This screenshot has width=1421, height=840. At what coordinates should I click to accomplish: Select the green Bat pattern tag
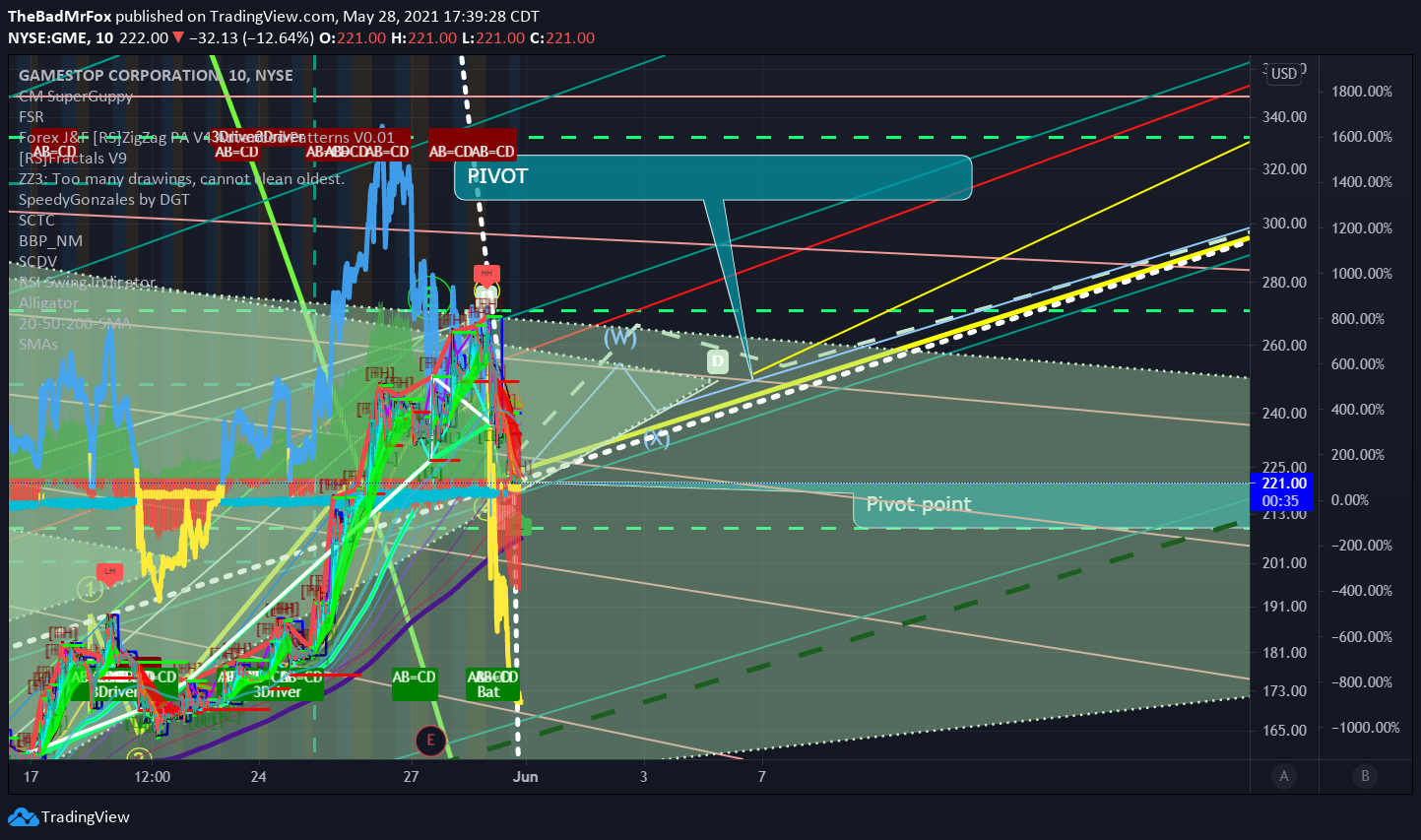(x=488, y=692)
